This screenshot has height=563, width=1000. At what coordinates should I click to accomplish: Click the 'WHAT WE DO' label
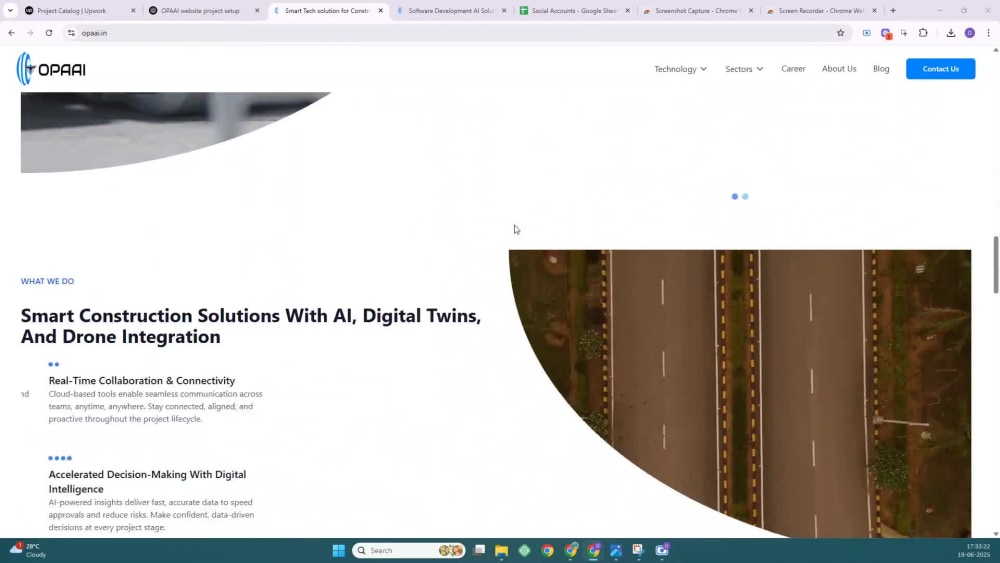(47, 281)
